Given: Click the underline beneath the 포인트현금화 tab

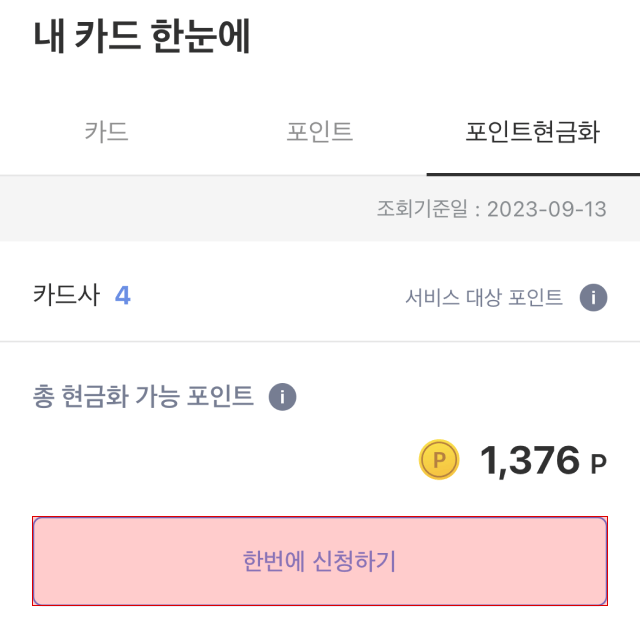Looking at the screenshot, I should [x=532, y=173].
